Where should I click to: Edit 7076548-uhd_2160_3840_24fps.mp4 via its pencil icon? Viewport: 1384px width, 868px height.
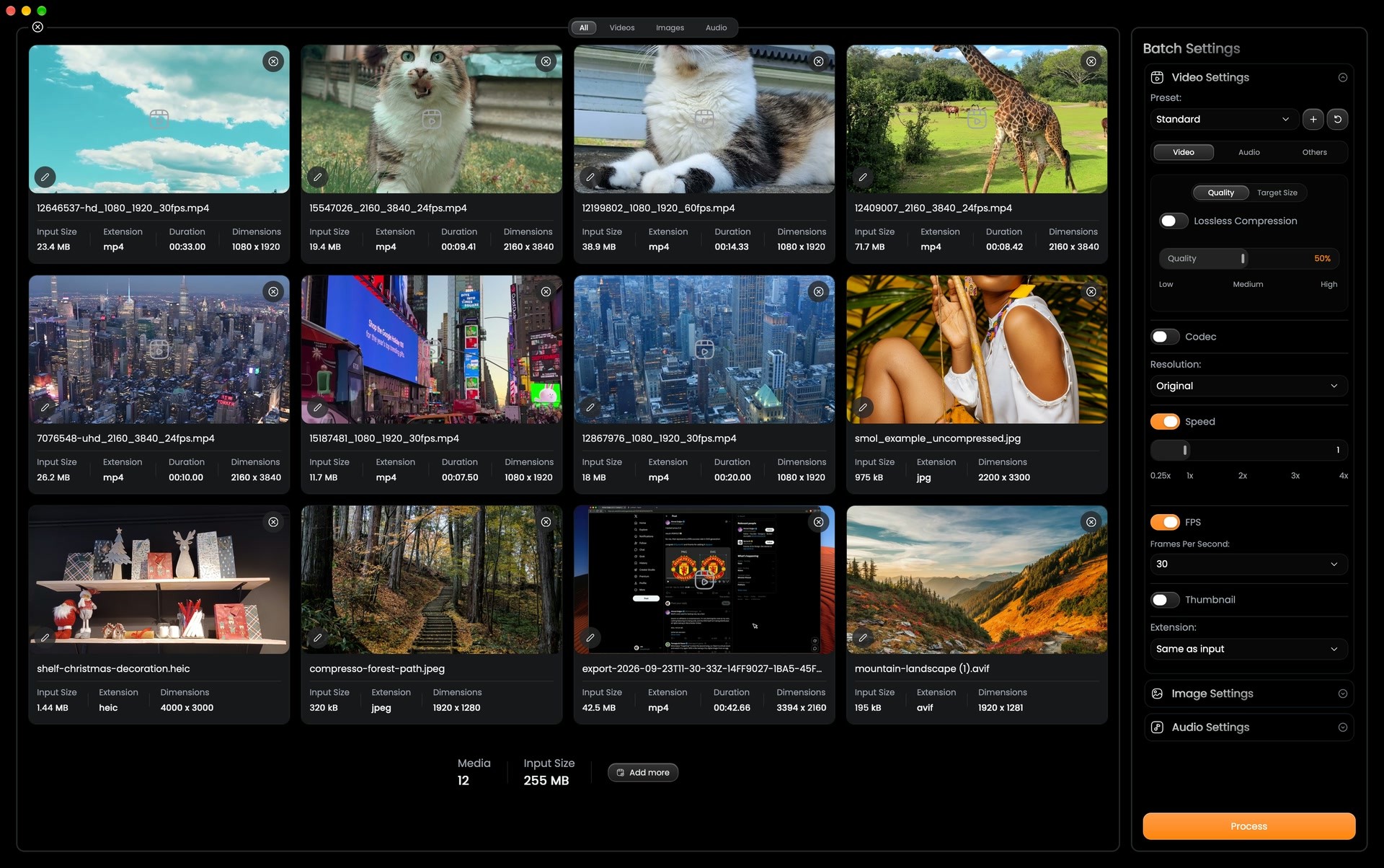coord(45,407)
